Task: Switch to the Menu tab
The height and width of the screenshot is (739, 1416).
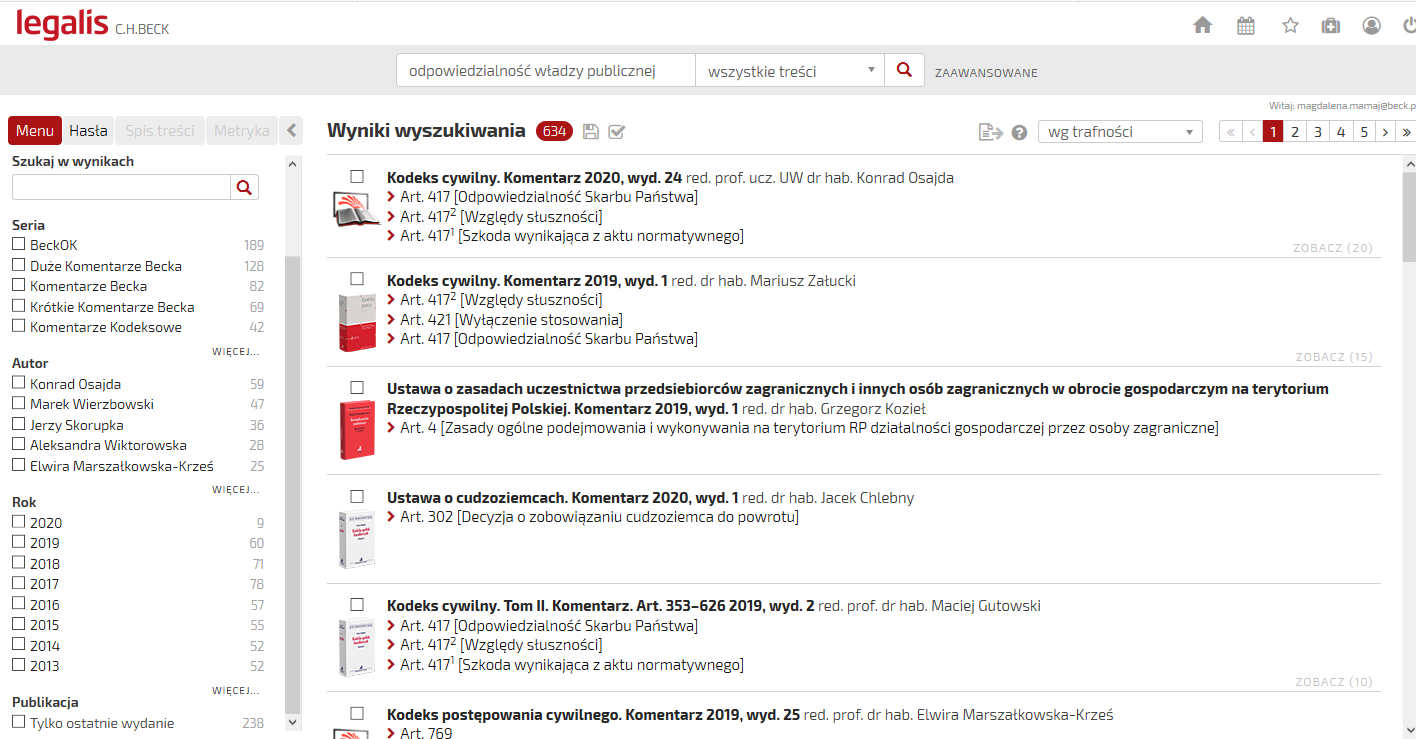Action: pyautogui.click(x=35, y=130)
